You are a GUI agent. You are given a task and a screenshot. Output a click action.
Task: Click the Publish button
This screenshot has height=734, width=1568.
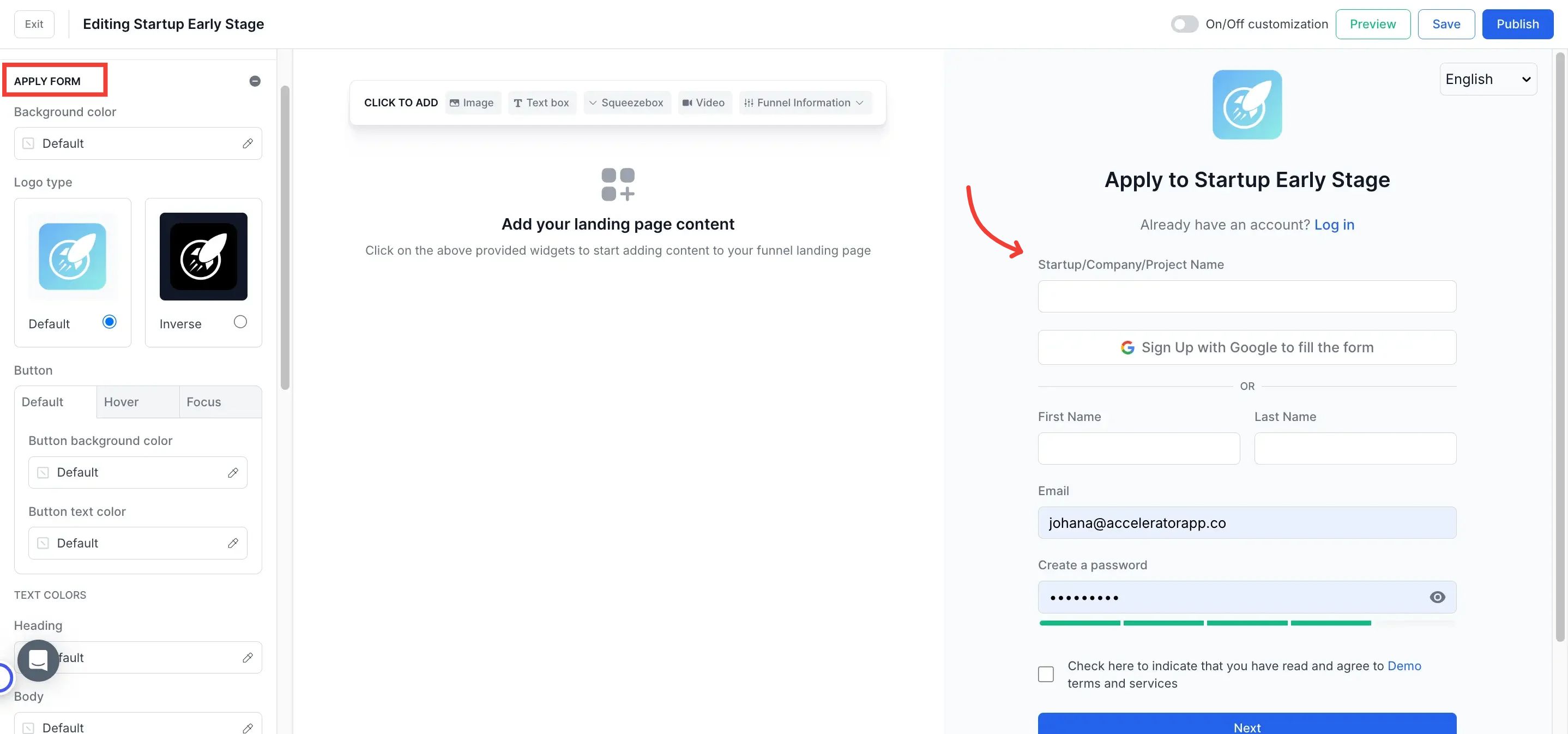(1517, 25)
